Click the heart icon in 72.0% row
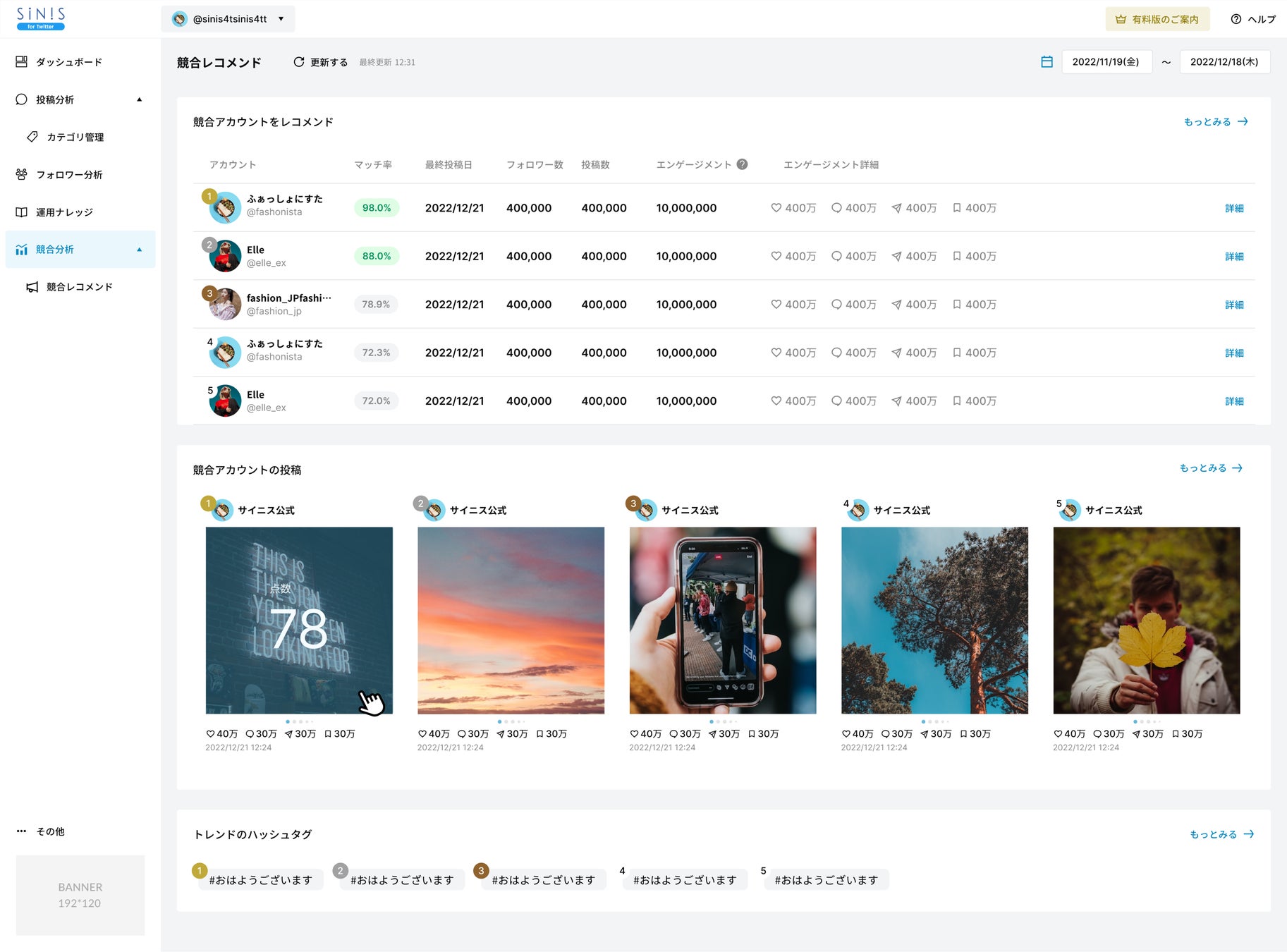Image resolution: width=1287 pixels, height=952 pixels. click(776, 401)
